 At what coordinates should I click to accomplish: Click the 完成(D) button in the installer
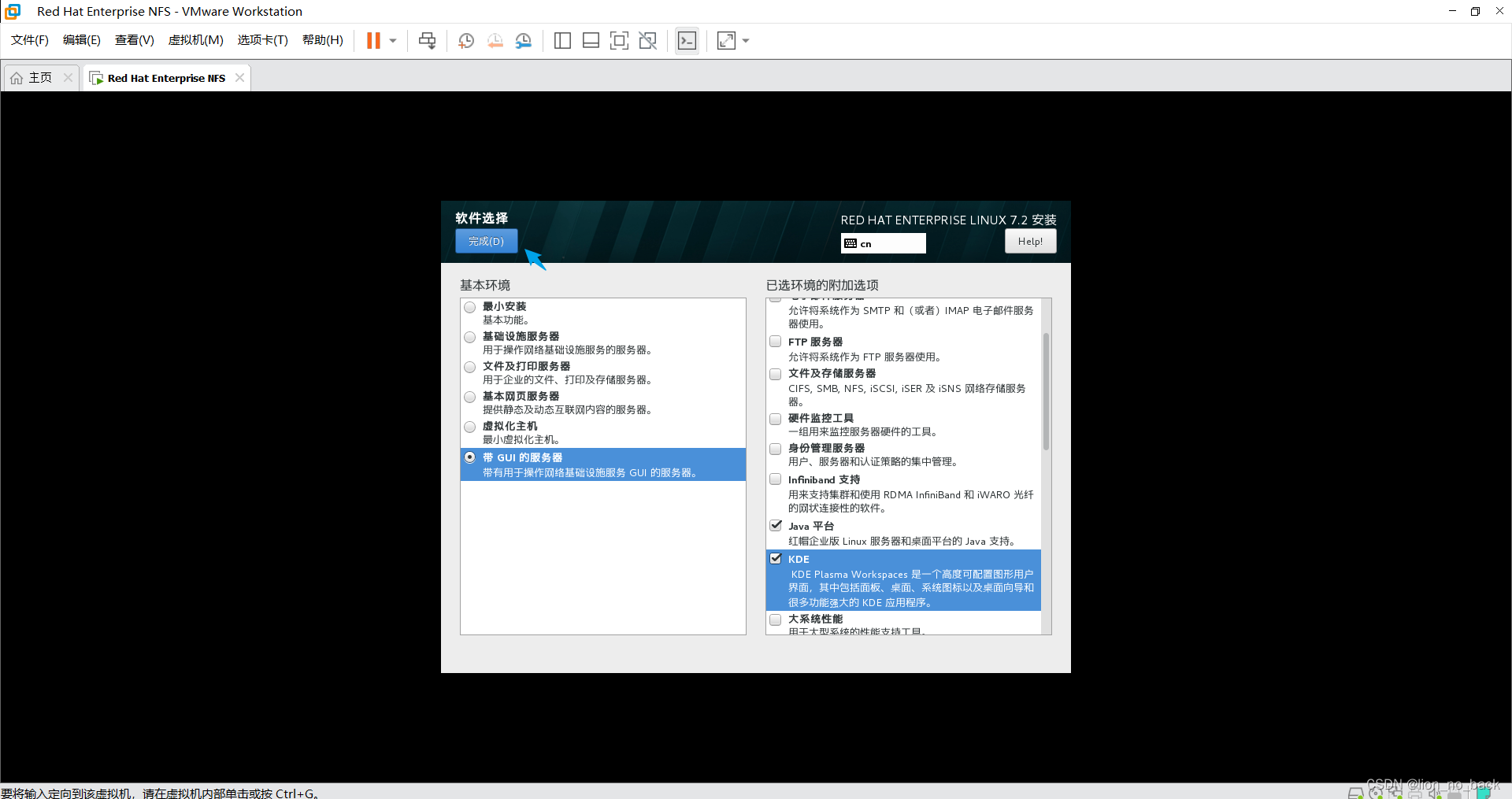pos(486,241)
